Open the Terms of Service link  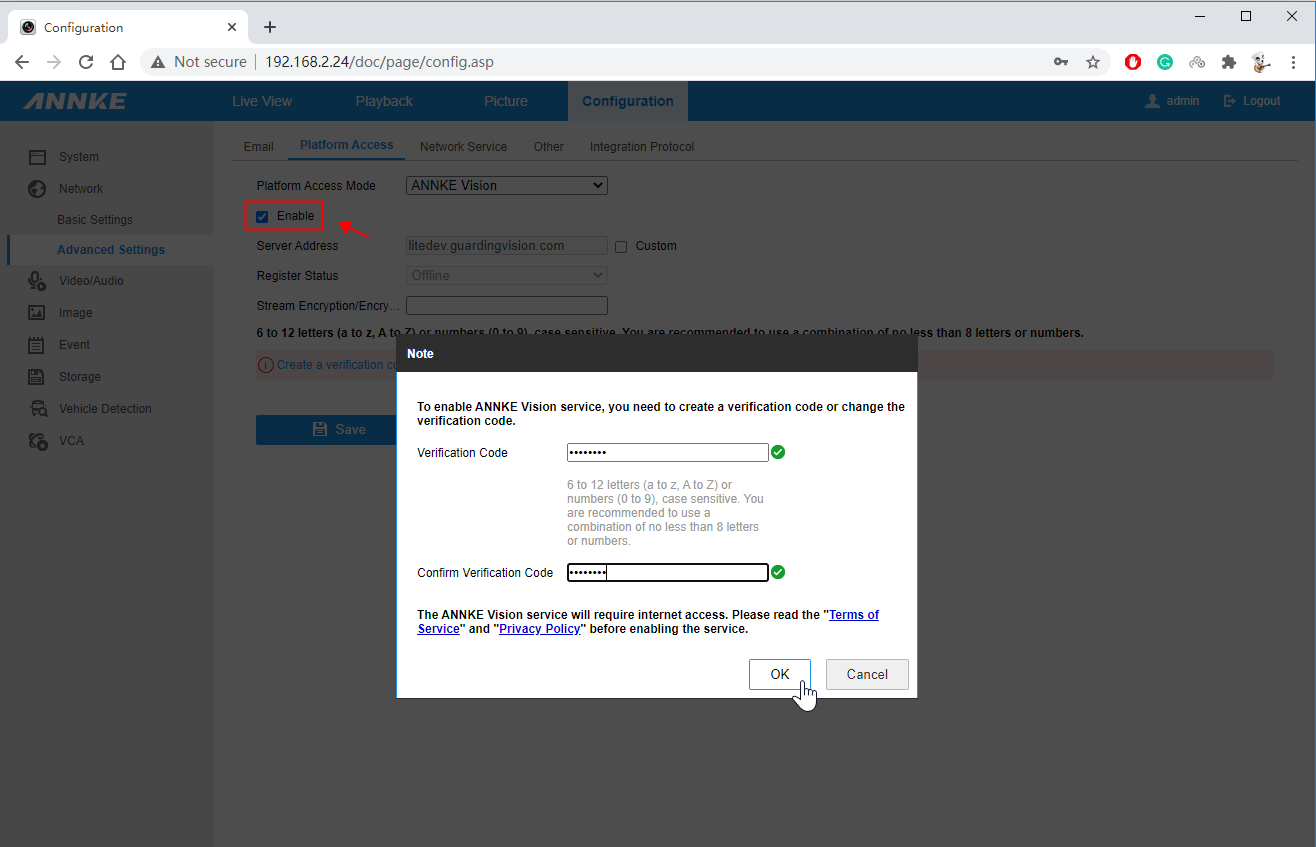(853, 614)
